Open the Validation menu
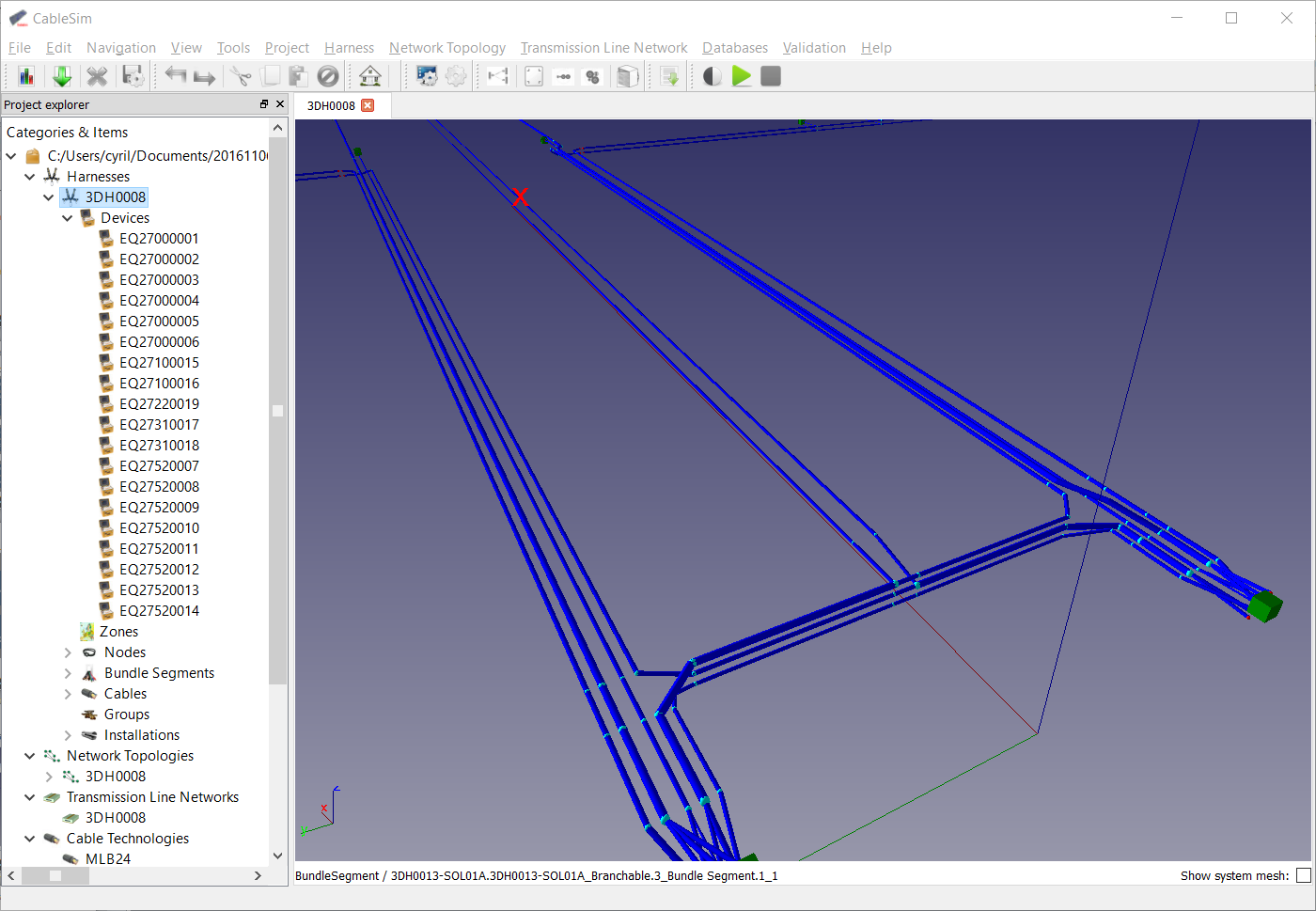 (x=814, y=48)
